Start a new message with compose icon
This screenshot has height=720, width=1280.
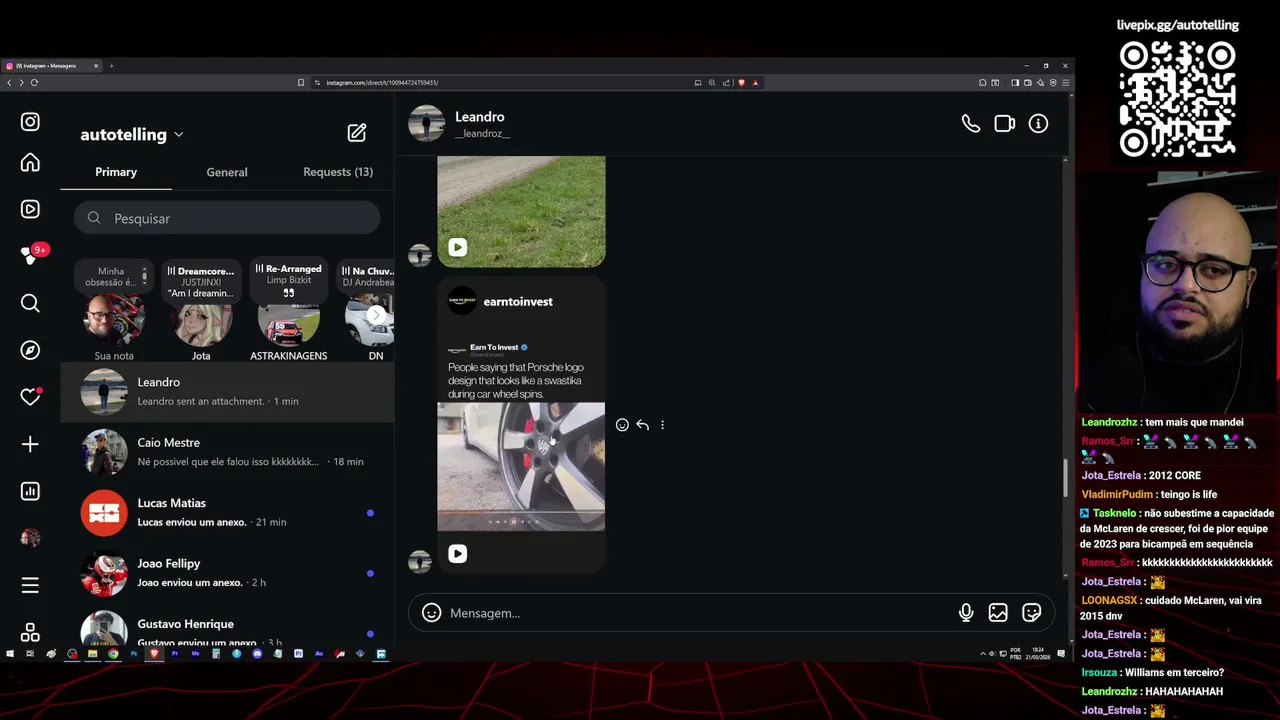point(357,133)
